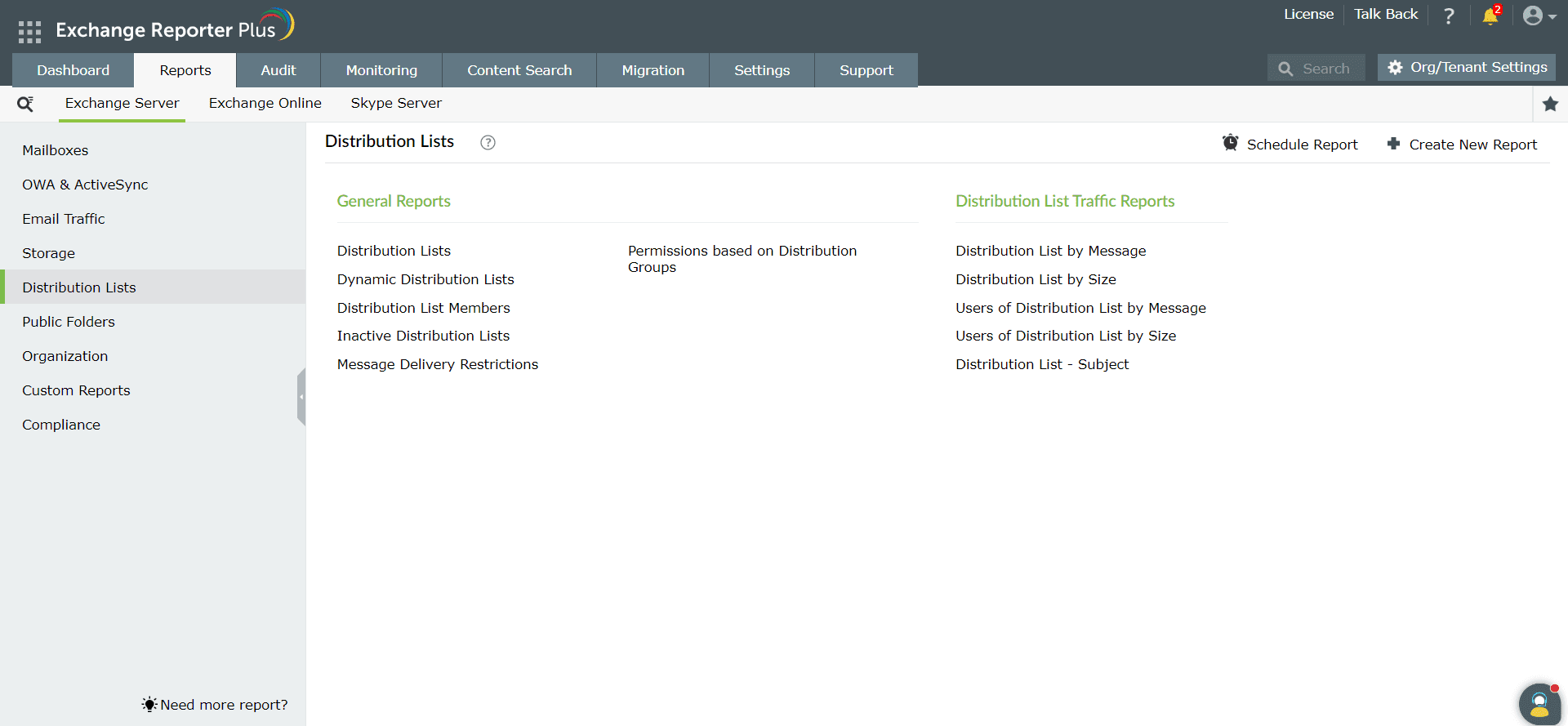The height and width of the screenshot is (726, 1568).
Task: Open Distribution List by Size report
Action: [1036, 279]
